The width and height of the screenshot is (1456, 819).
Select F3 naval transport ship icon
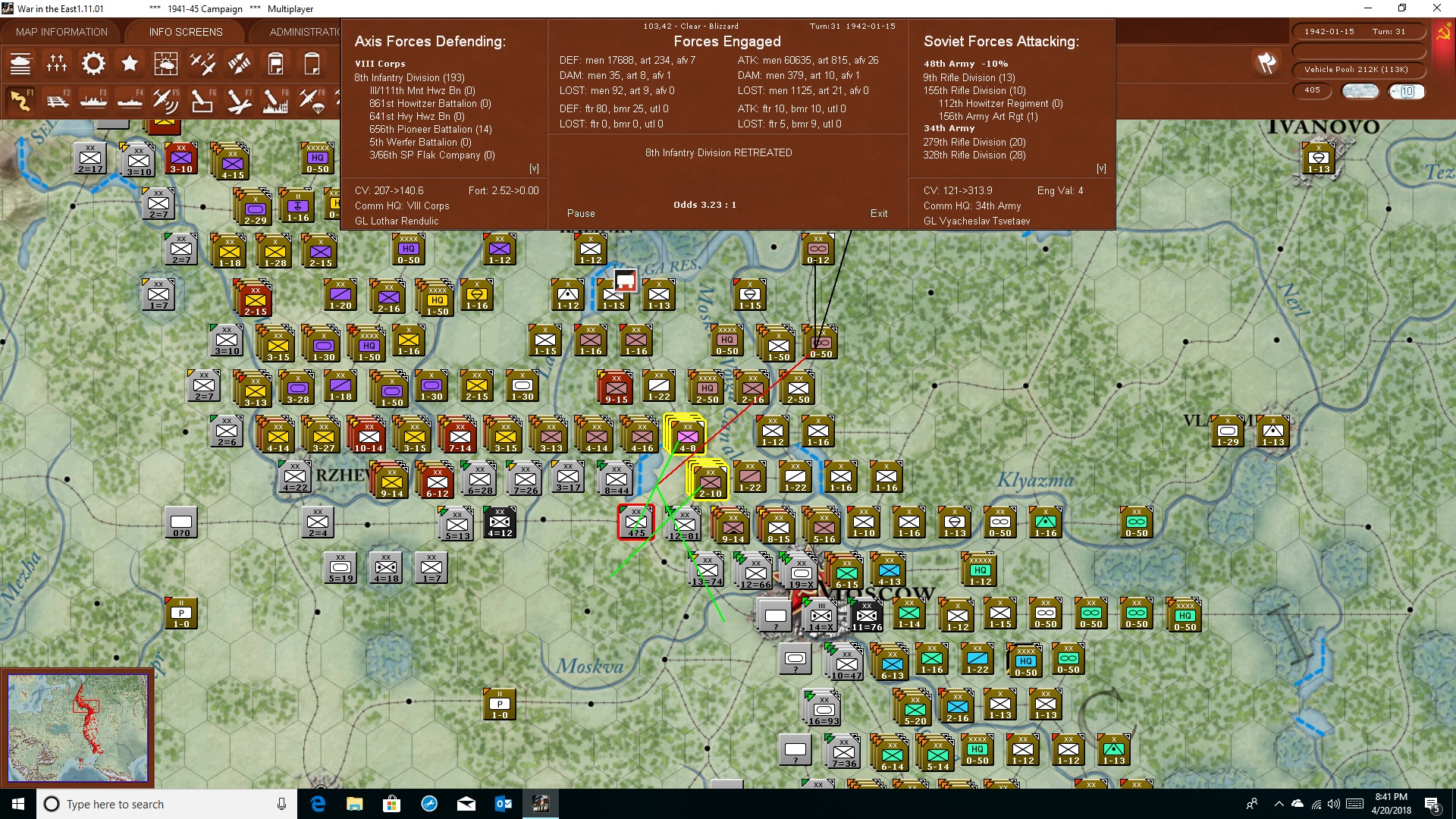[93, 100]
